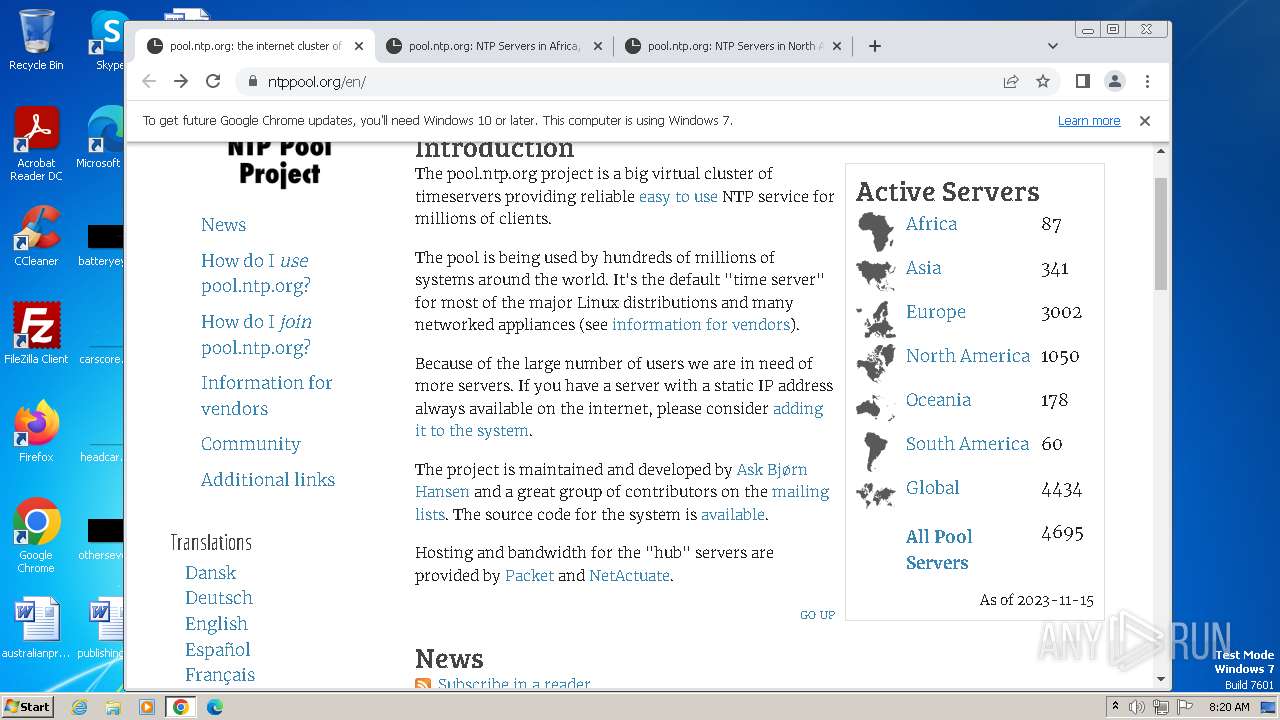Open the Additional links sidebar link
Viewport: 1280px width, 720px height.
(x=267, y=479)
